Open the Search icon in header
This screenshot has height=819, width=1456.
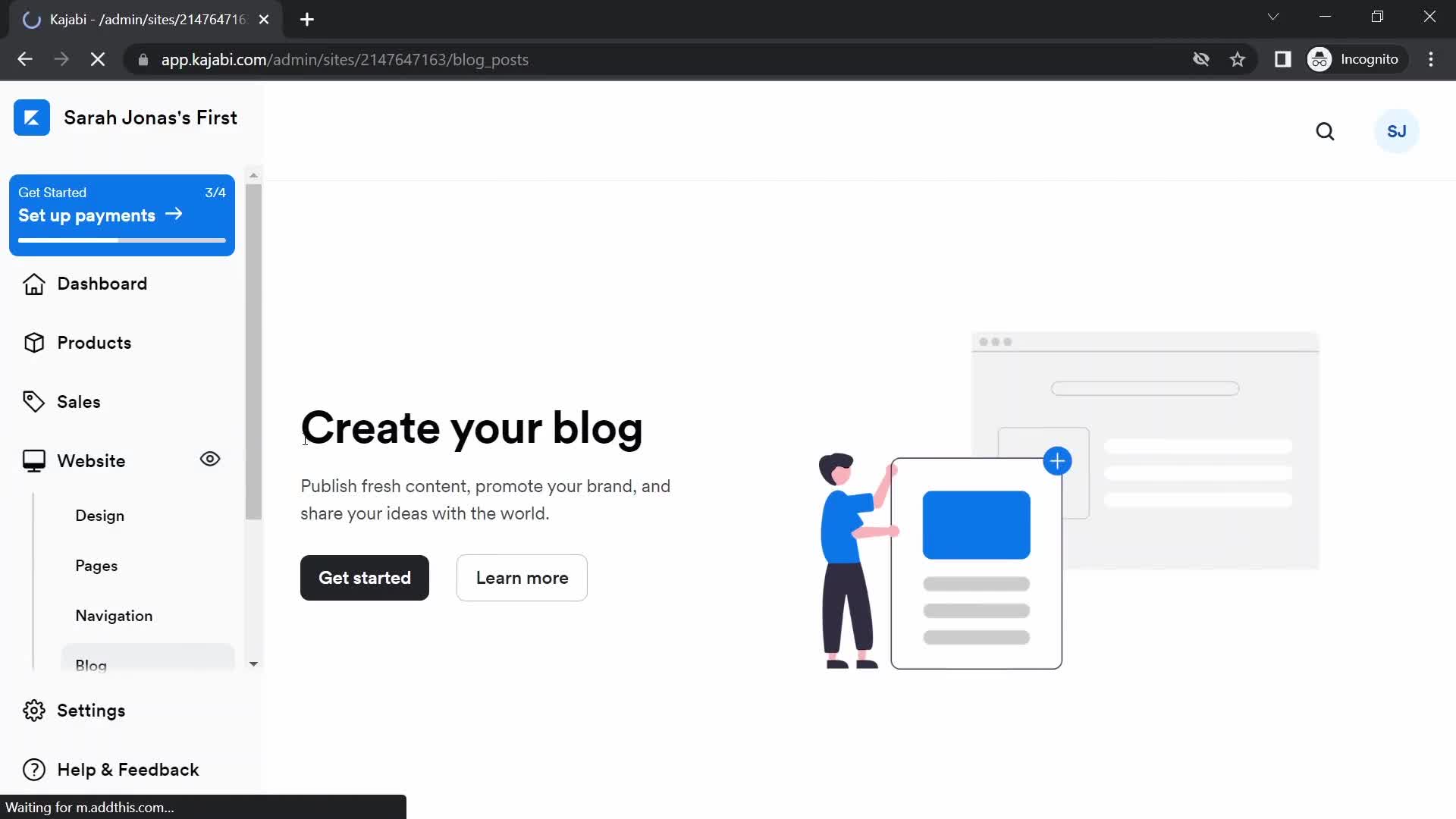(x=1326, y=131)
